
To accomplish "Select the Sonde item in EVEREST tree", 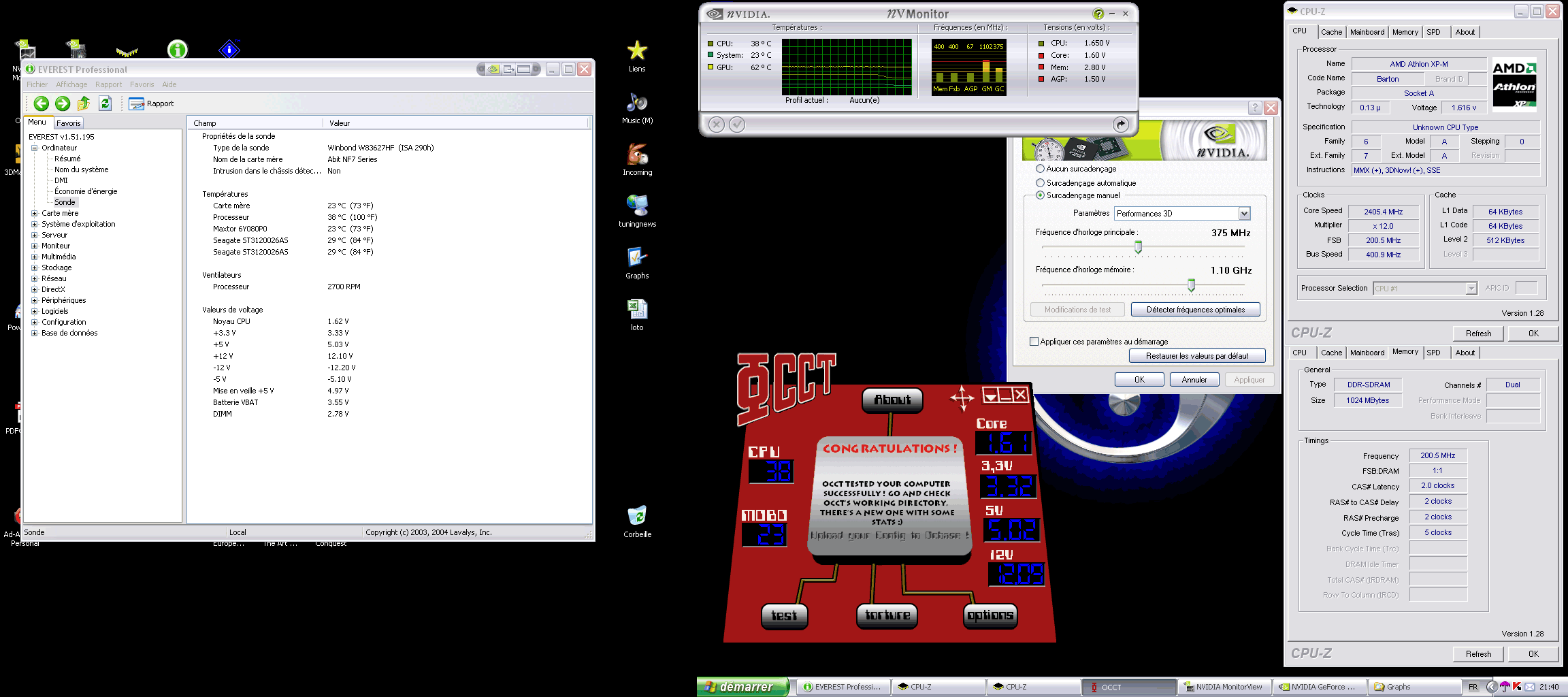I will [65, 202].
